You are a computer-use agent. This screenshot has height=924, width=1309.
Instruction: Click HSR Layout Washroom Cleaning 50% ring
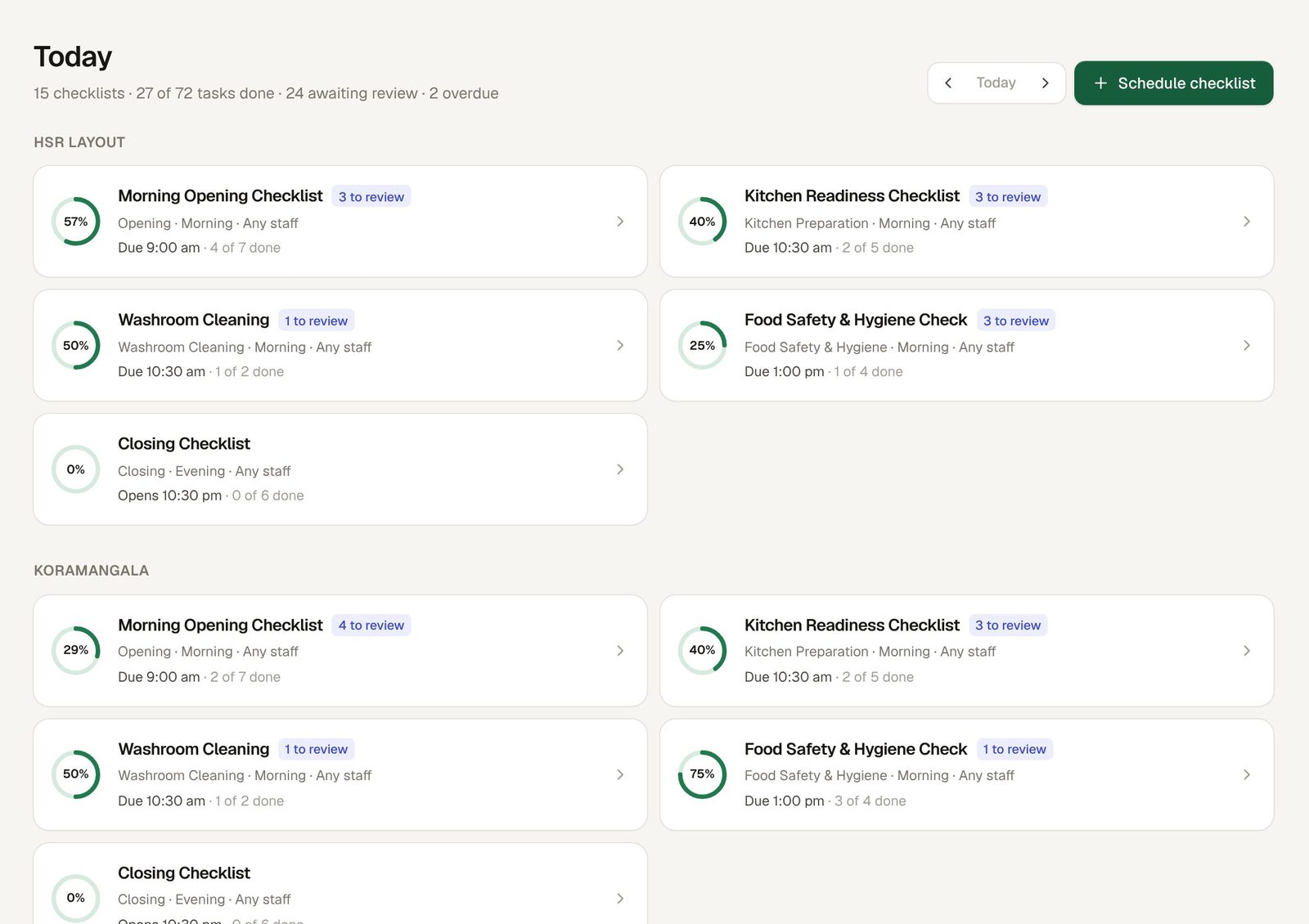76,346
